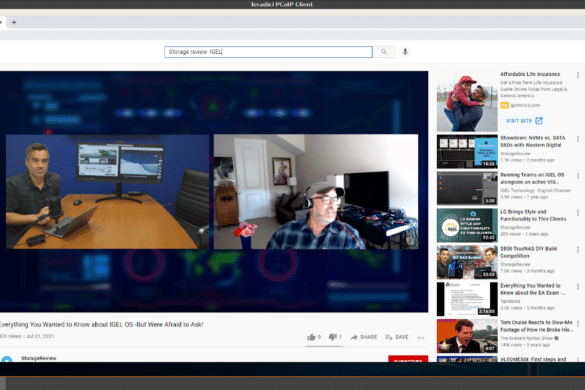
Task: Open $800 TrueNAS DIY Build Competition thumbnail
Action: click(467, 262)
